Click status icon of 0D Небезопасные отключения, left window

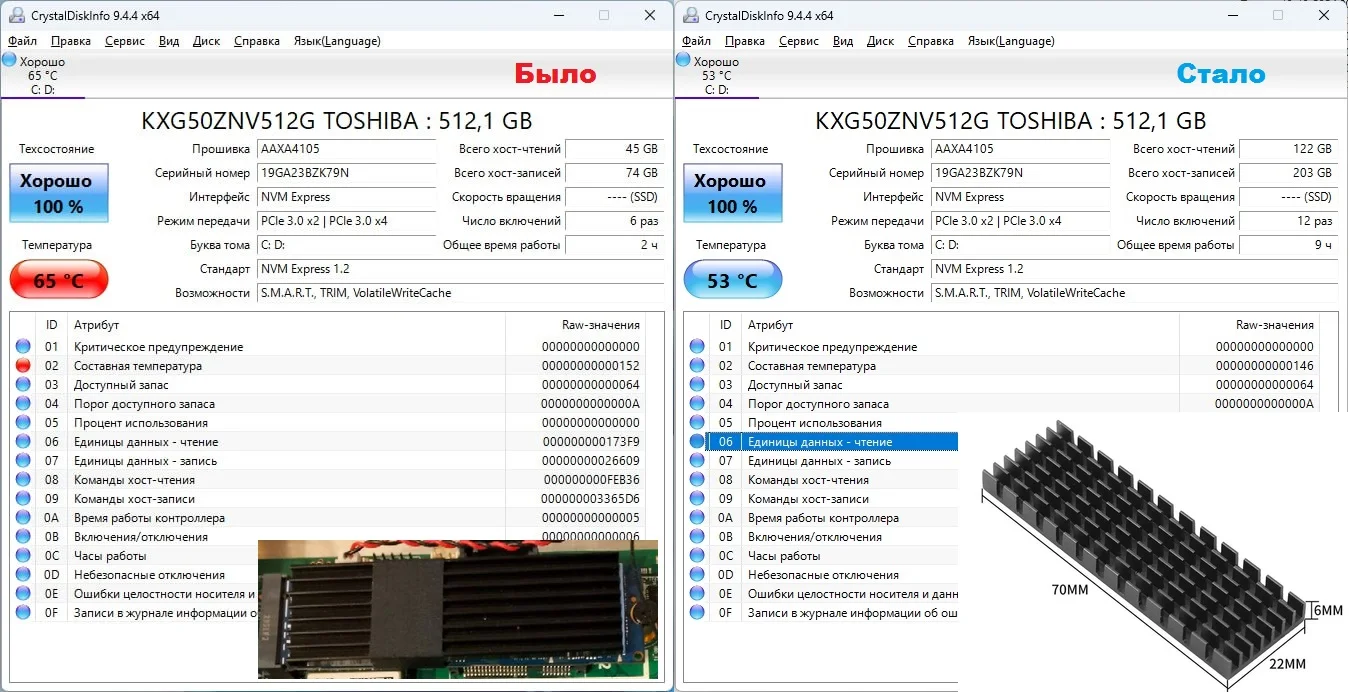[x=23, y=575]
